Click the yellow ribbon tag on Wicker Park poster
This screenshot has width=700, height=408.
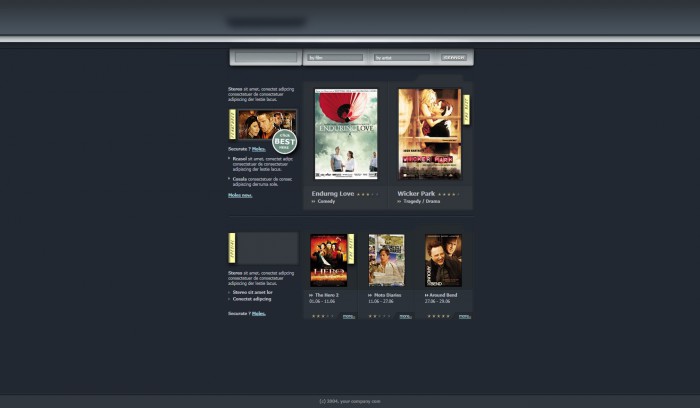coord(467,110)
